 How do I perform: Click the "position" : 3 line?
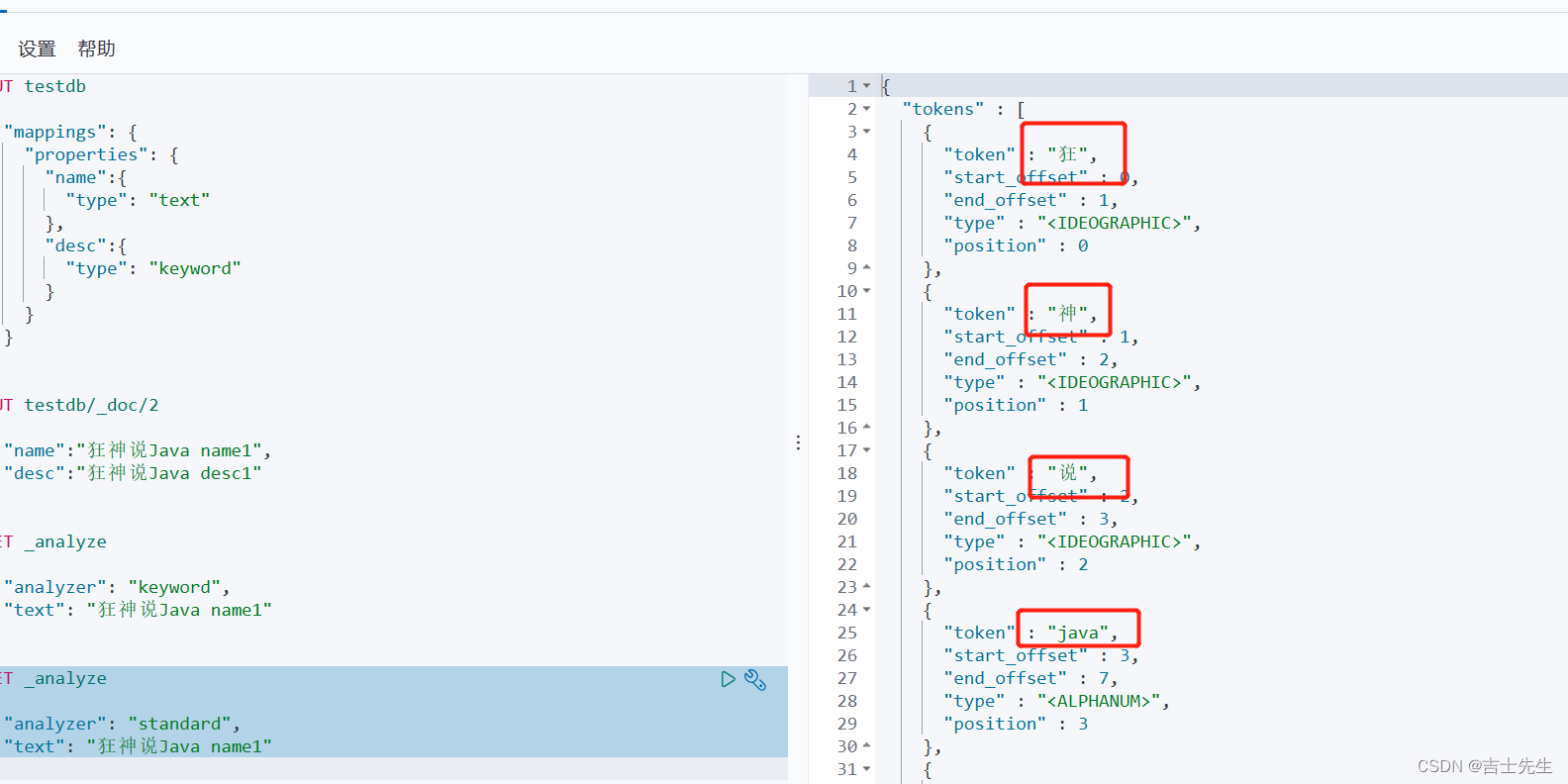[x=1016, y=724]
